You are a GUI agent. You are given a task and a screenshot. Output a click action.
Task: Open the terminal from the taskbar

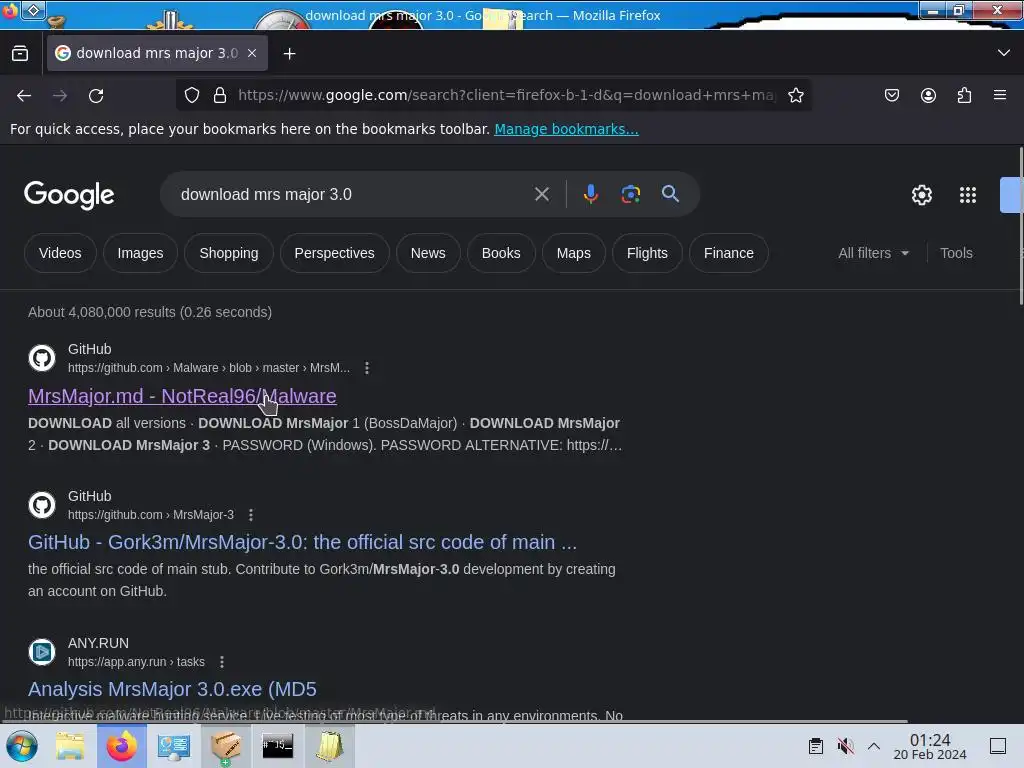pyautogui.click(x=278, y=746)
